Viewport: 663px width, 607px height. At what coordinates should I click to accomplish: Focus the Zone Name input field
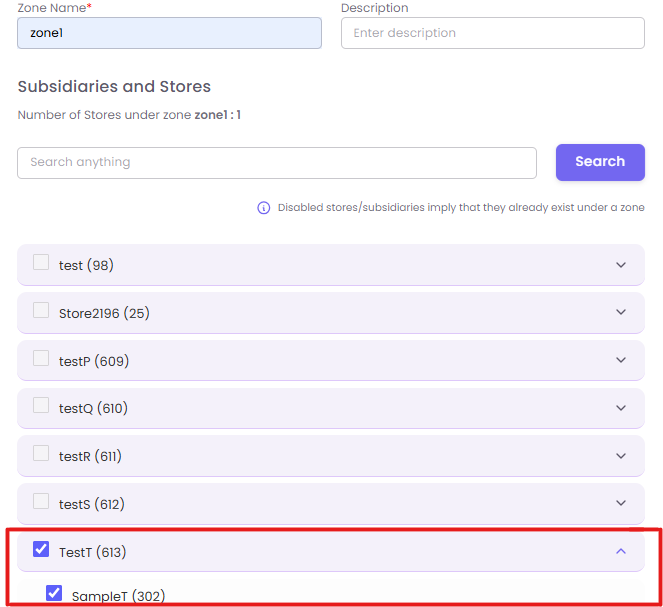pyautogui.click(x=169, y=33)
